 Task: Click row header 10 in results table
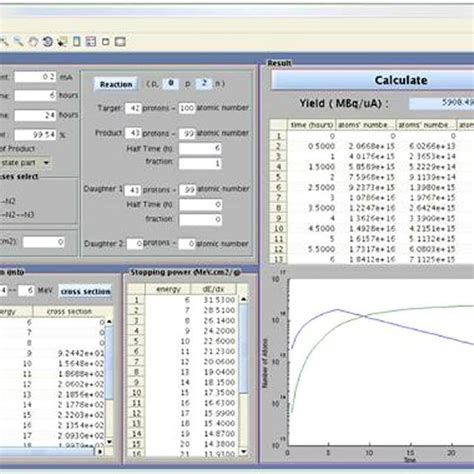click(x=279, y=229)
